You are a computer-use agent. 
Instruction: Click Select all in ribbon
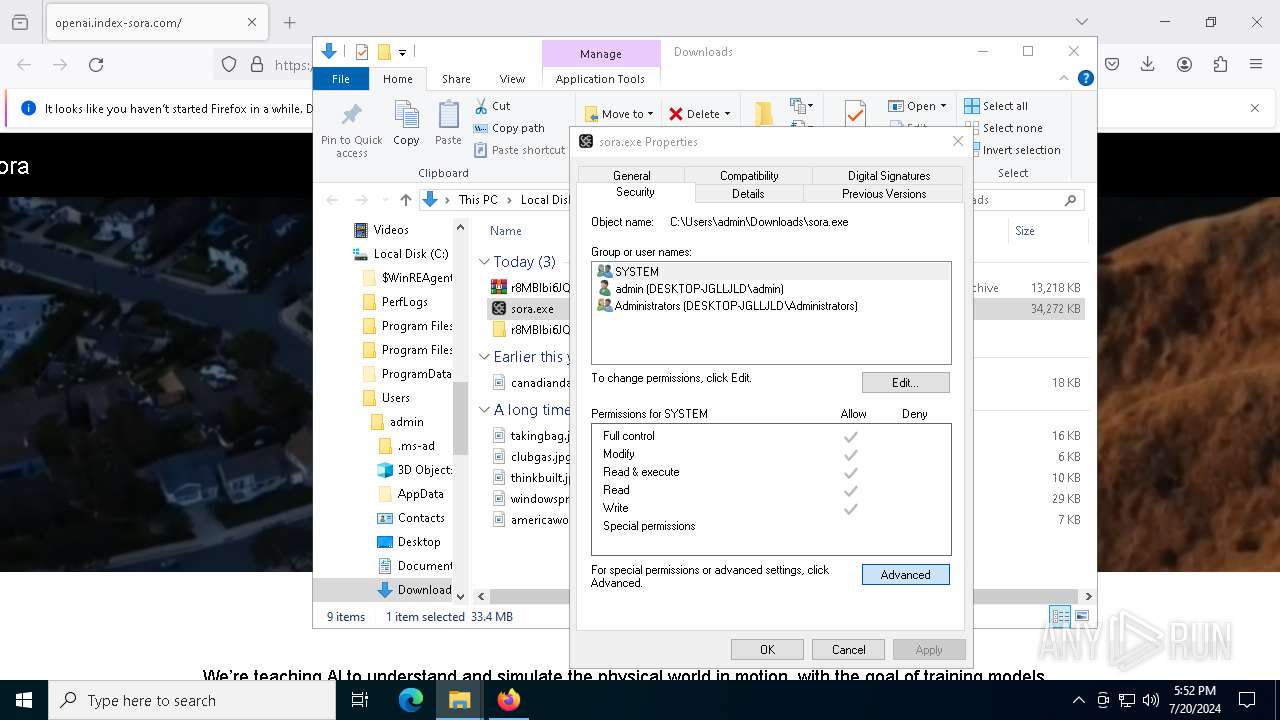[996, 106]
